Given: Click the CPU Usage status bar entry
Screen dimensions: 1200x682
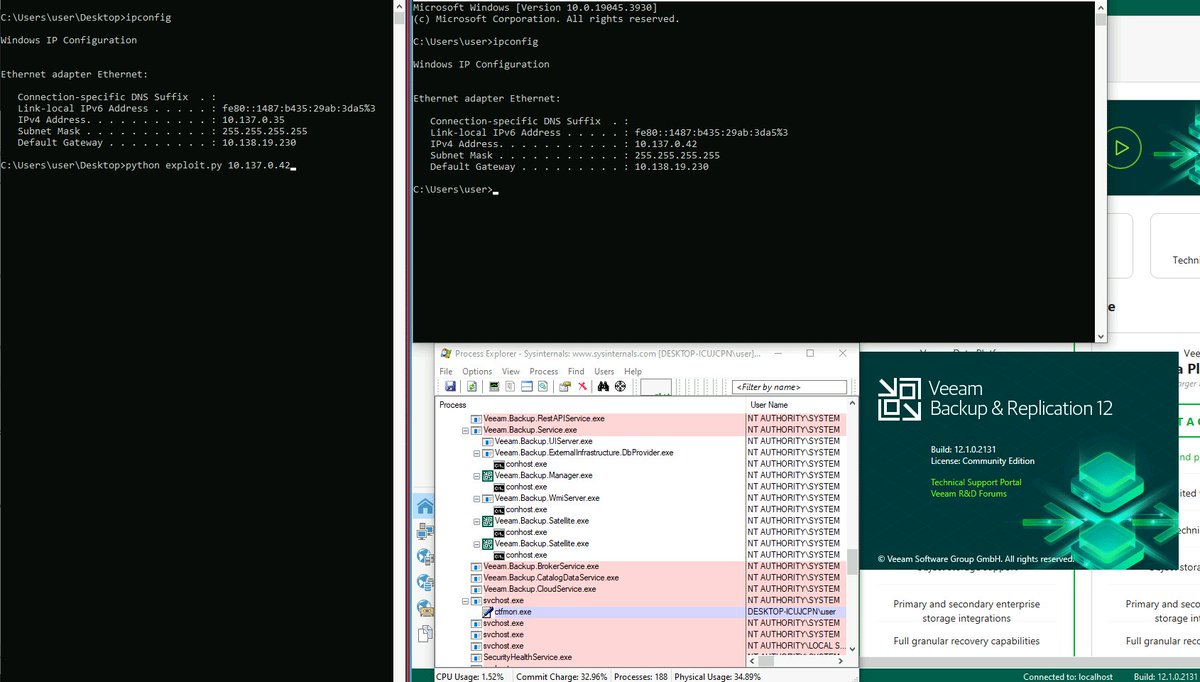Looking at the screenshot, I should coord(471,677).
